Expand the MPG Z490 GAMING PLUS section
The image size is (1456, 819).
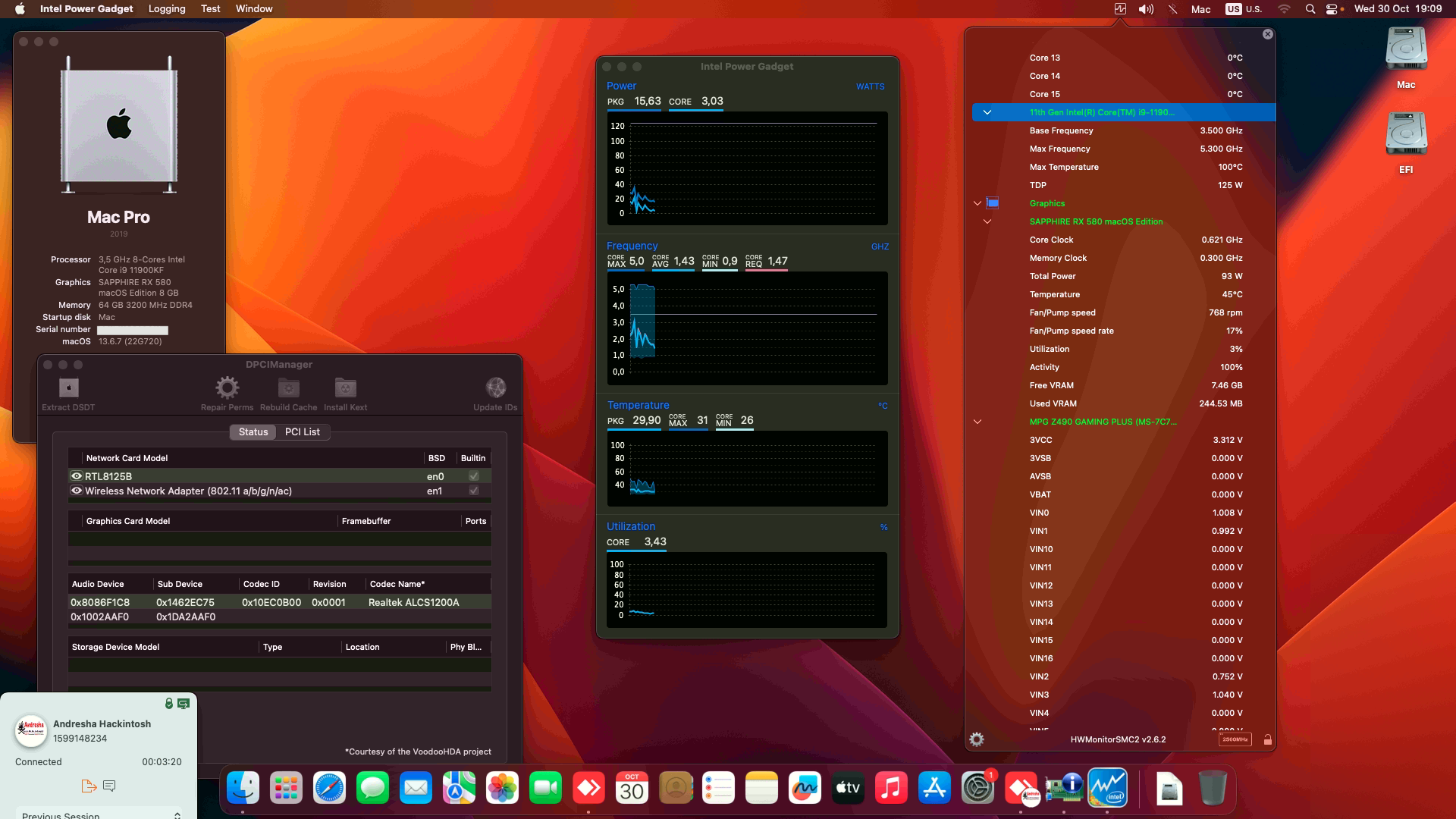tap(977, 422)
